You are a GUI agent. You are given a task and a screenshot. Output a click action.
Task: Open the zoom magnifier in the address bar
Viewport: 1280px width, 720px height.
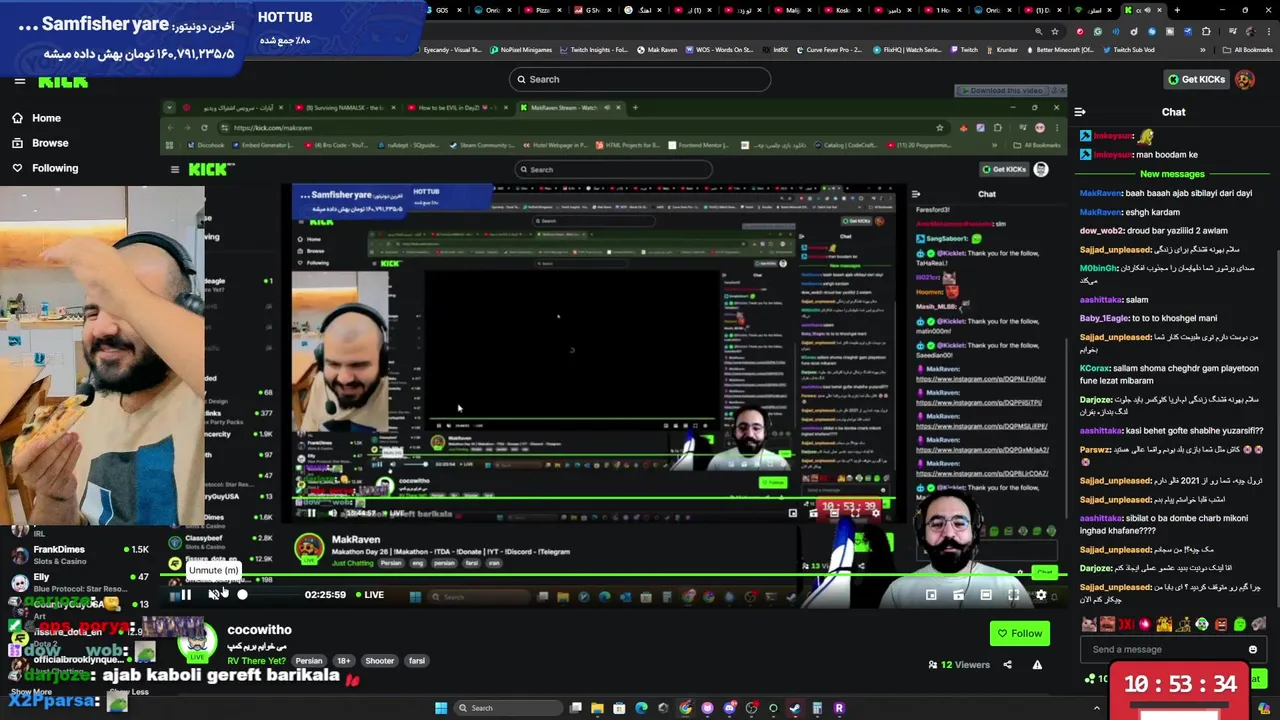(x=1039, y=31)
